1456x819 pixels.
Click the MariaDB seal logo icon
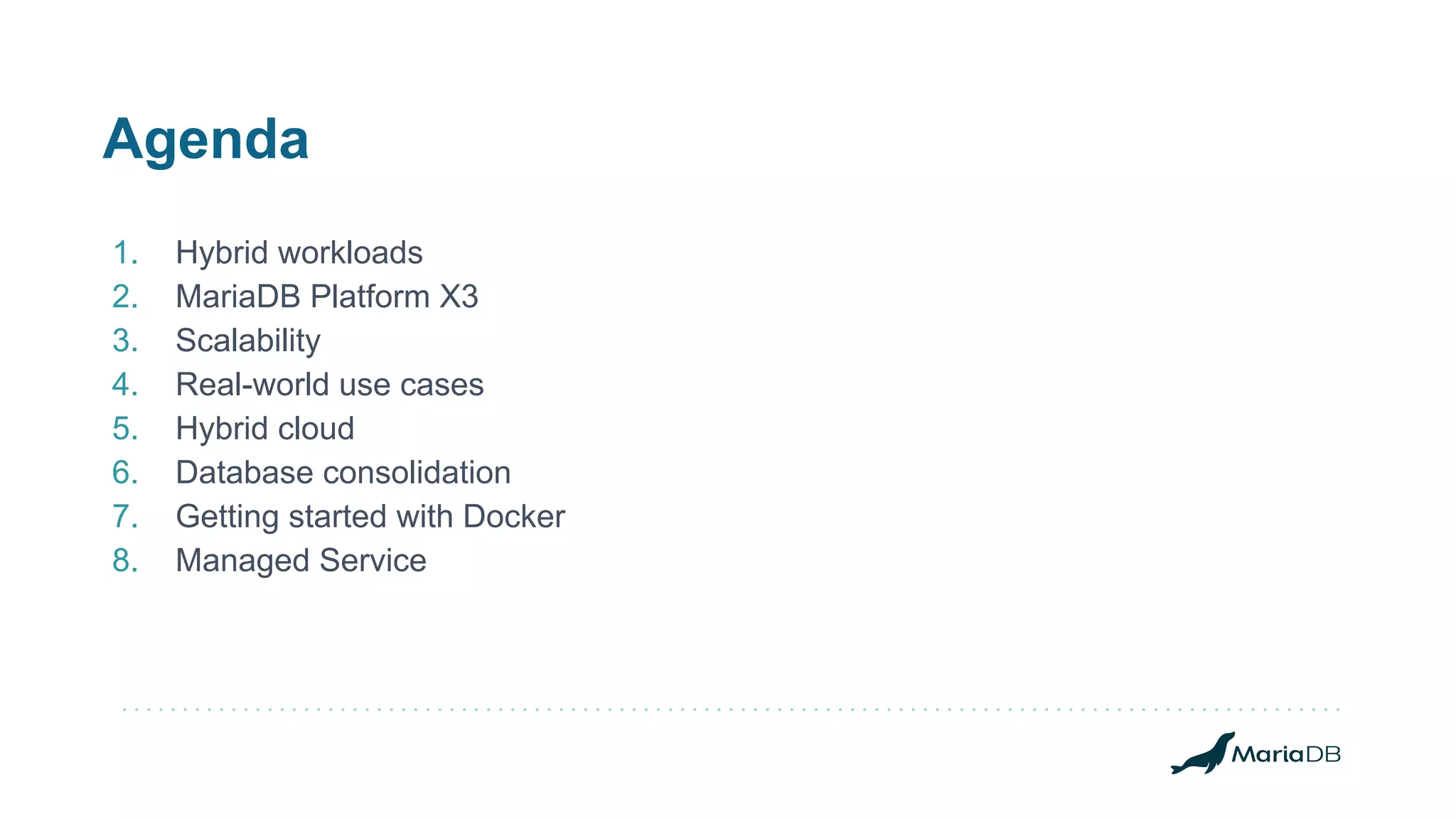point(1201,755)
